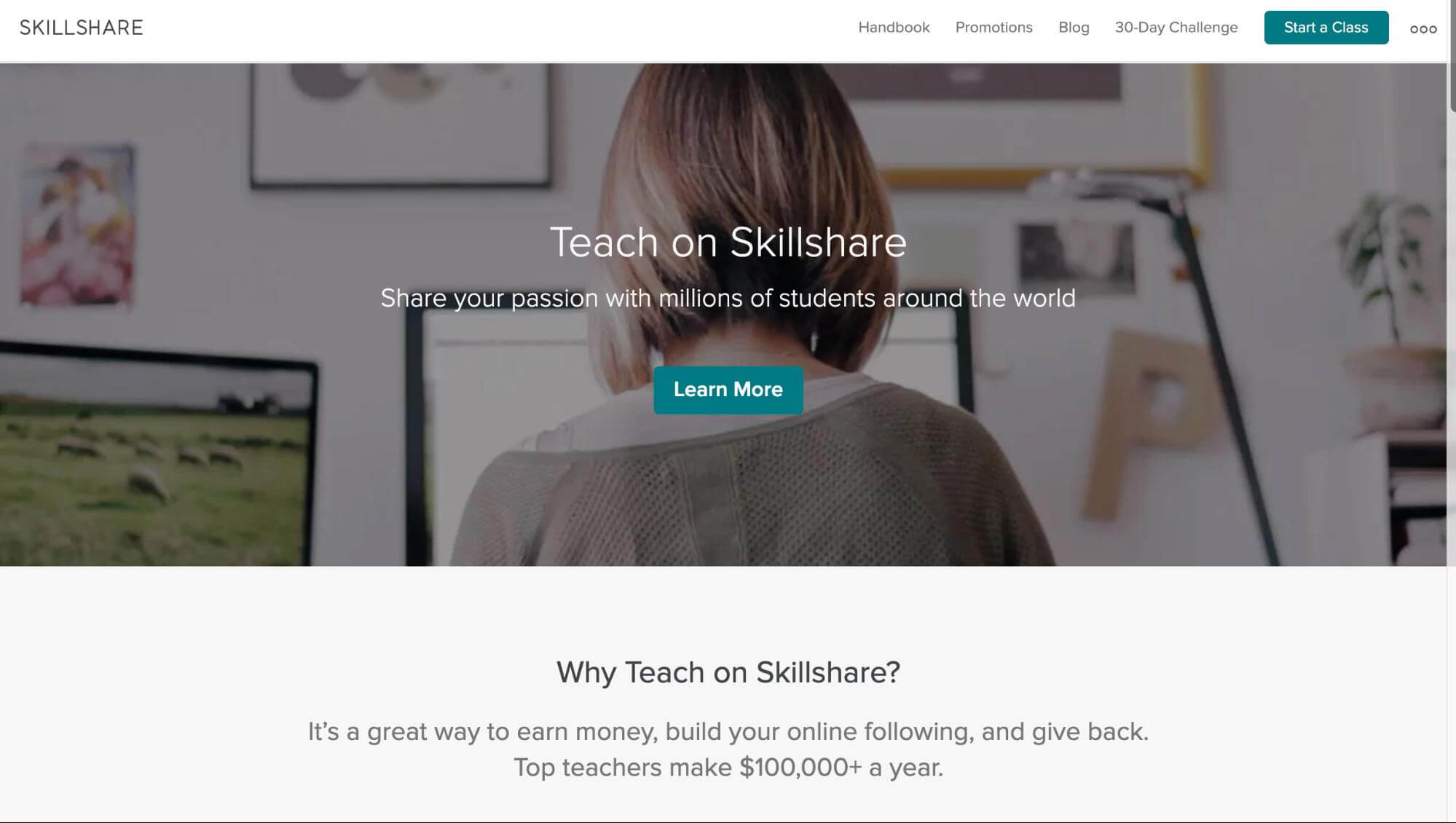Open the Handbook page
The height and width of the screenshot is (823, 1456).
tap(894, 28)
